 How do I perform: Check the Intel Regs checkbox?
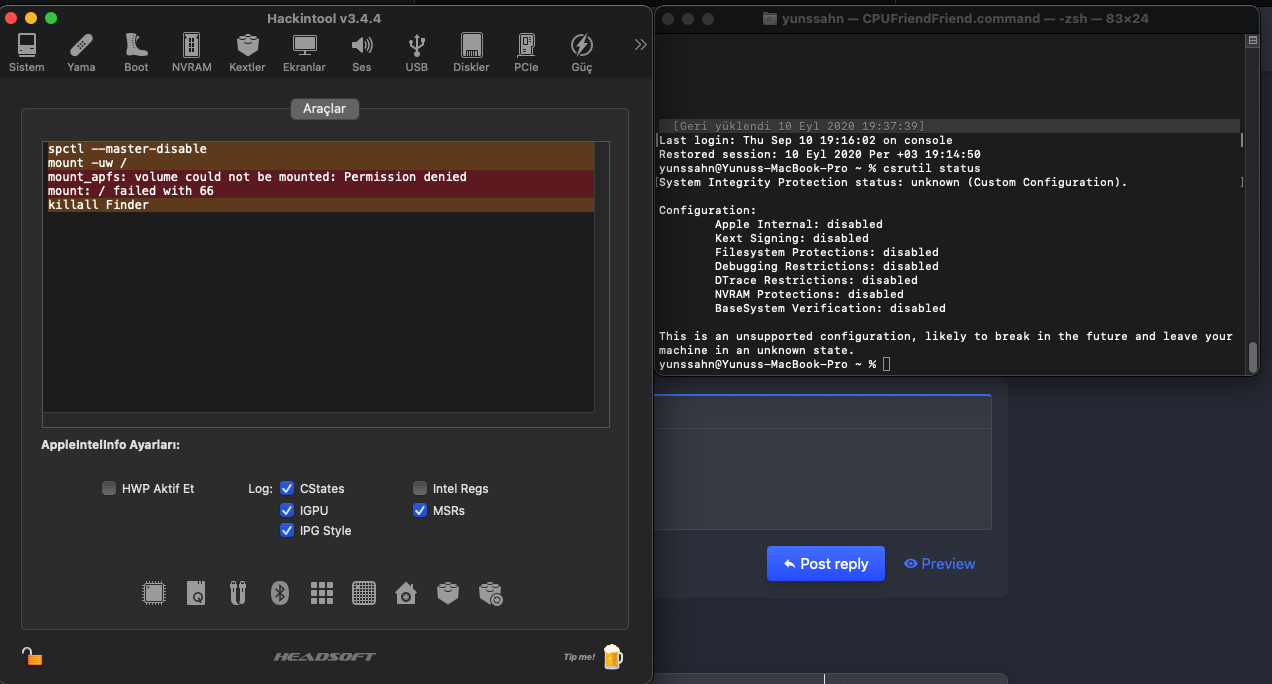[x=420, y=489]
